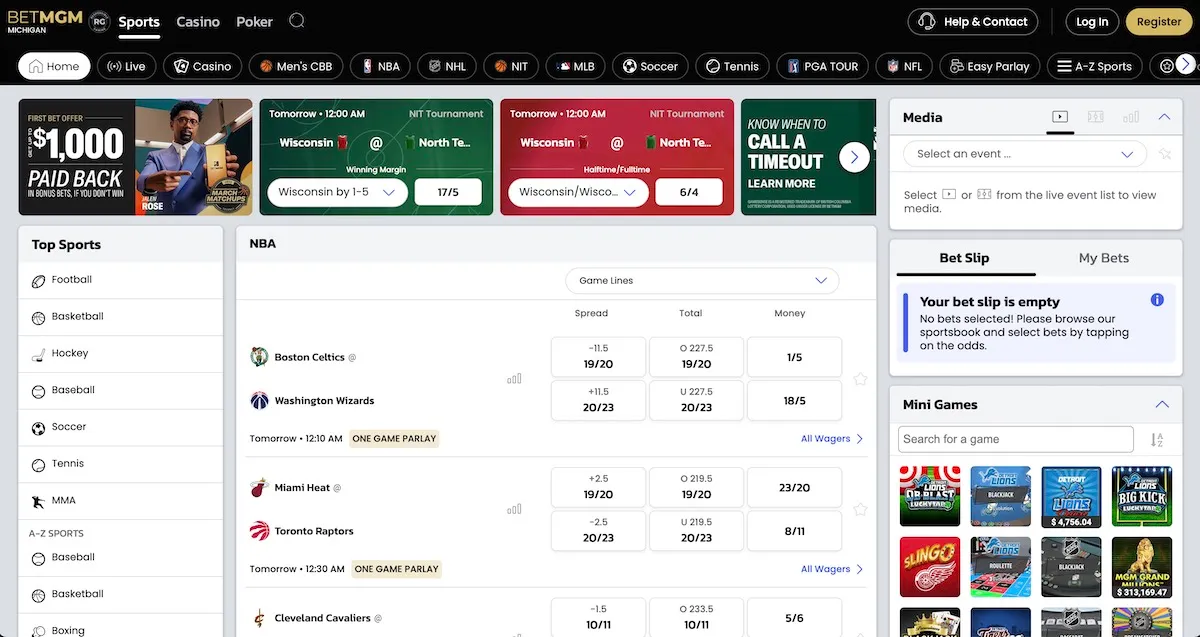The width and height of the screenshot is (1200, 637).
Task: Select the Bet Slip tab
Action: click(964, 258)
